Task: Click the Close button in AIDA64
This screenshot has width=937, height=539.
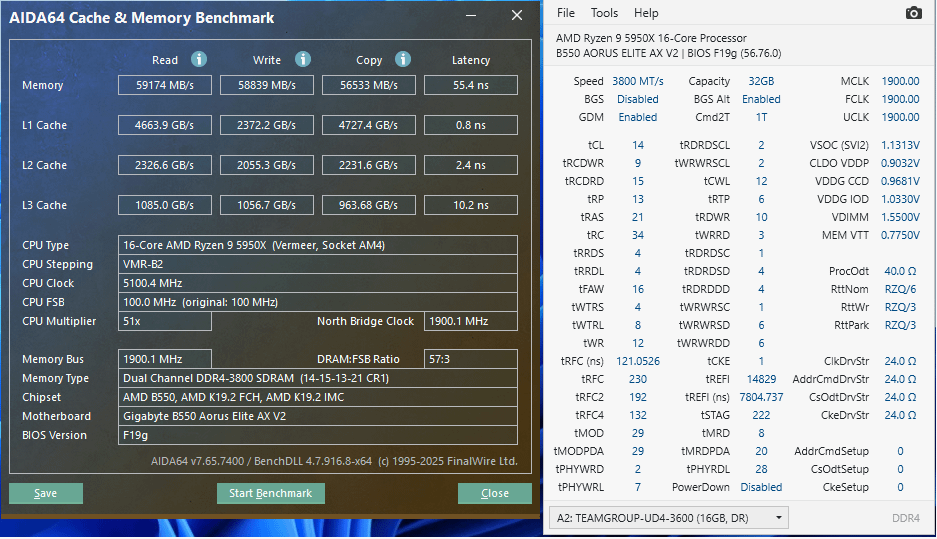Action: [495, 493]
